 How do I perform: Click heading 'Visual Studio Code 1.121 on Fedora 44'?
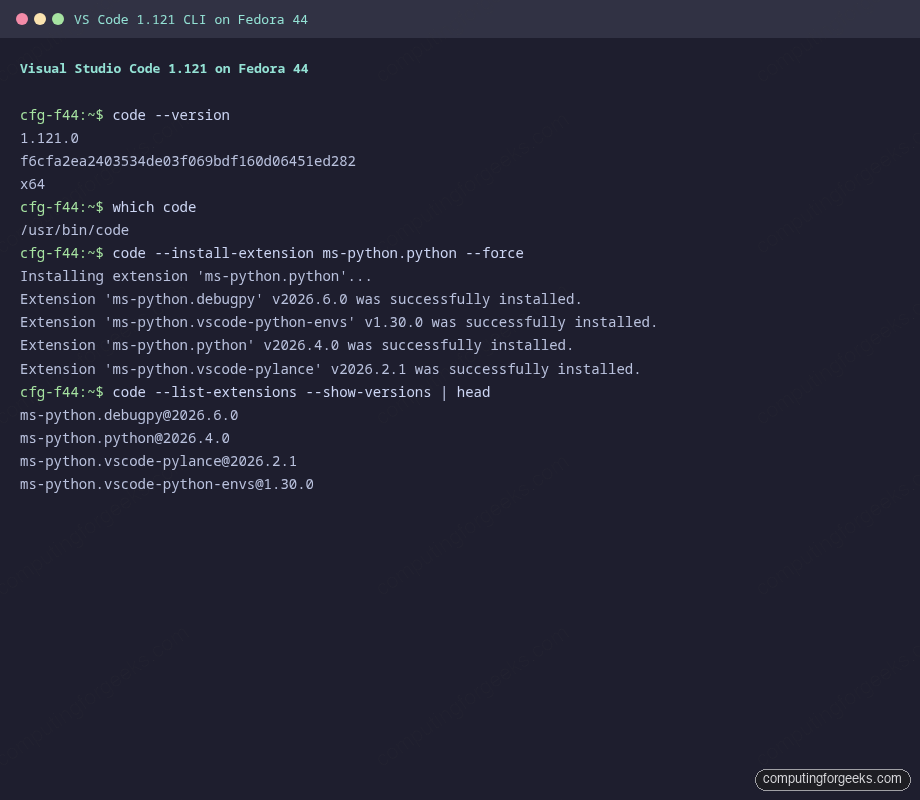(164, 69)
